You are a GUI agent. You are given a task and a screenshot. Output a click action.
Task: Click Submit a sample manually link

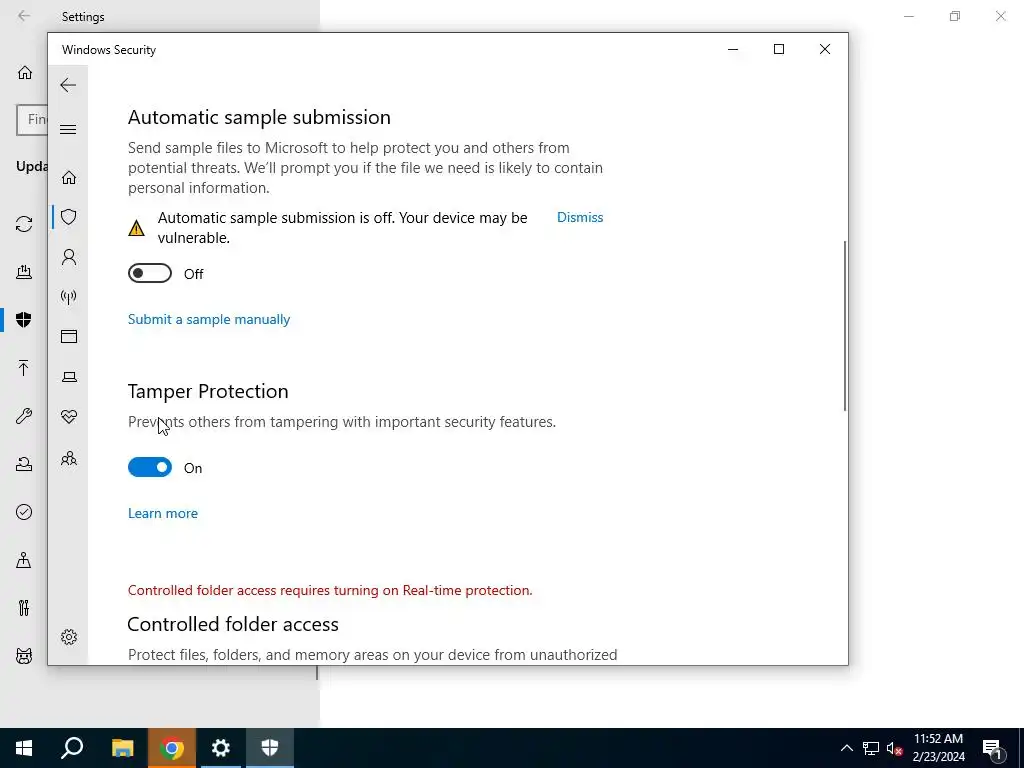(x=209, y=319)
